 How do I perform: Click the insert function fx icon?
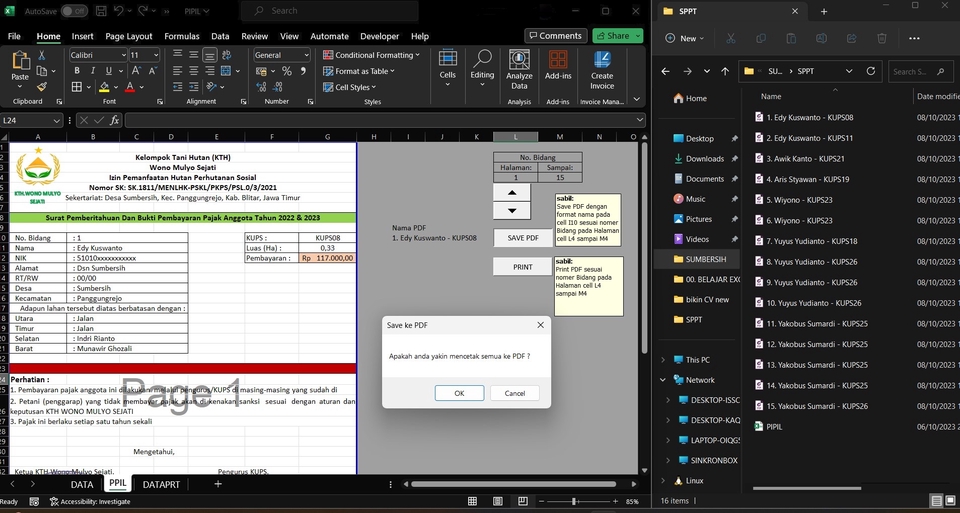[114, 121]
